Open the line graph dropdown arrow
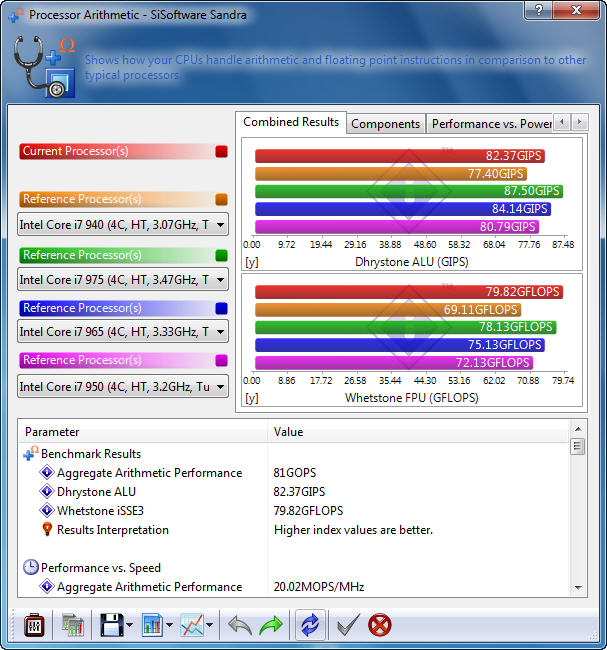This screenshot has width=607, height=650. coord(209,625)
